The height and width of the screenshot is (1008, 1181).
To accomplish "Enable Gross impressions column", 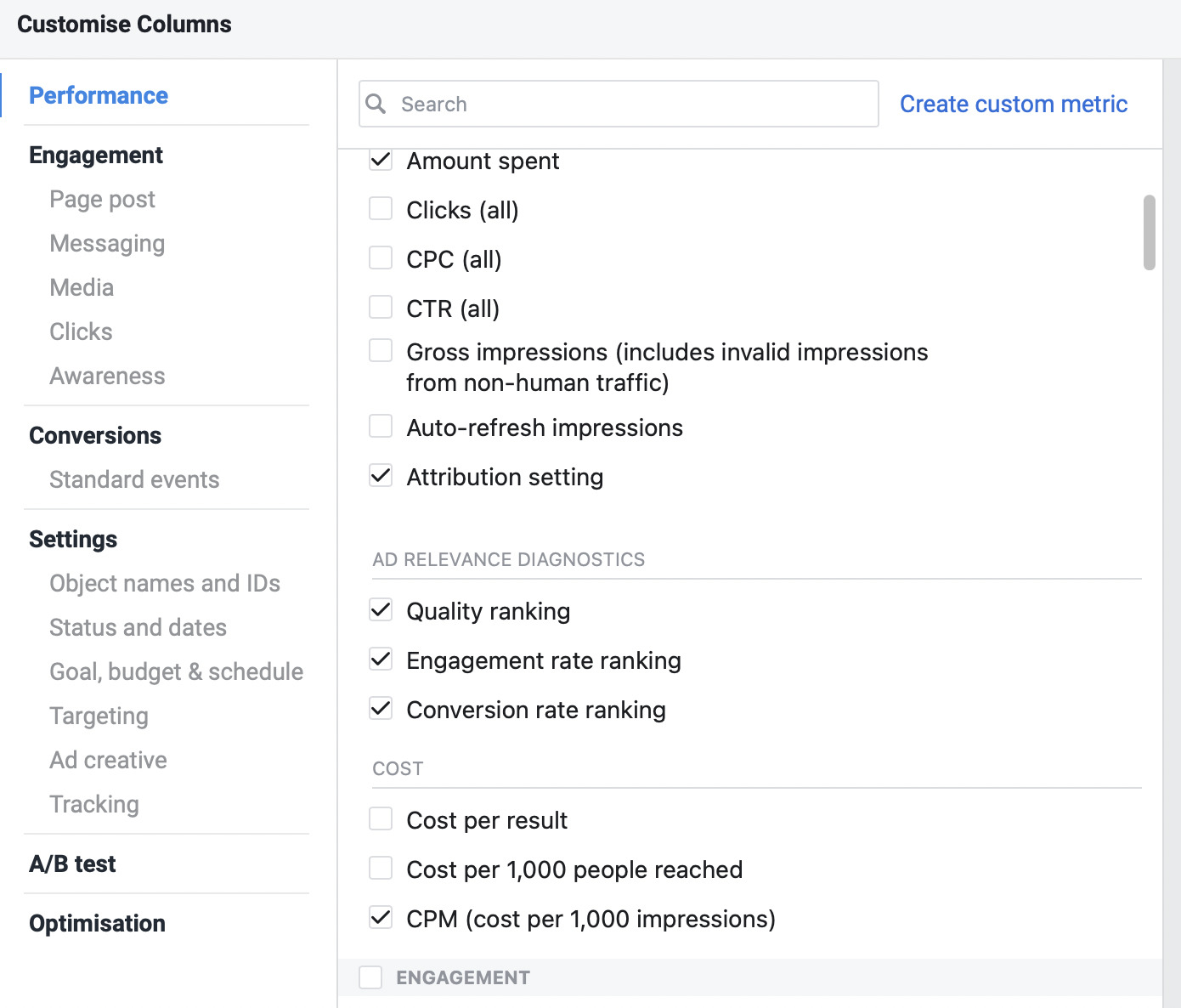I will coord(380,349).
